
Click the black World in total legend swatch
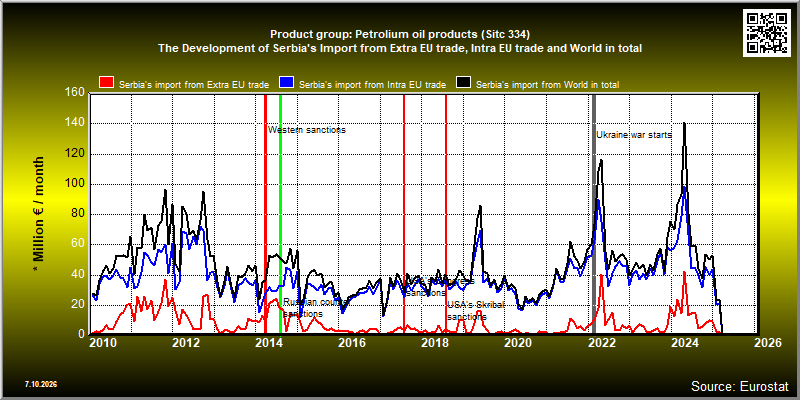tap(463, 83)
